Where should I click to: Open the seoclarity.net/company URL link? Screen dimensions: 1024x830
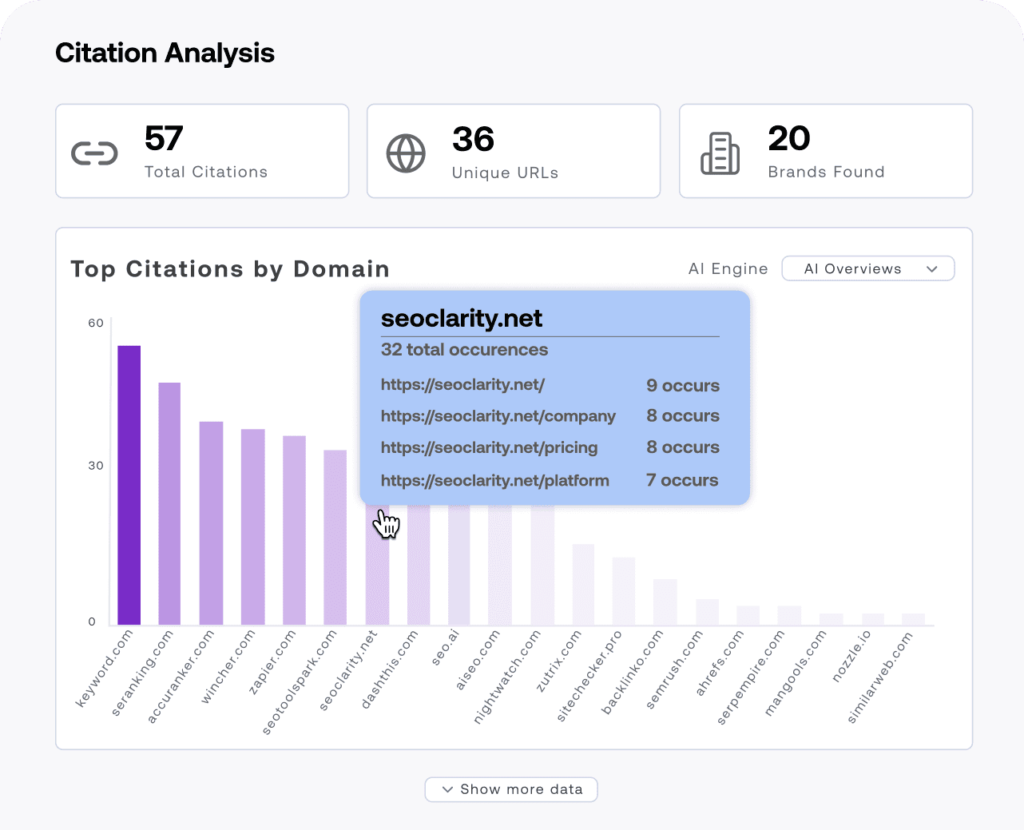point(498,416)
